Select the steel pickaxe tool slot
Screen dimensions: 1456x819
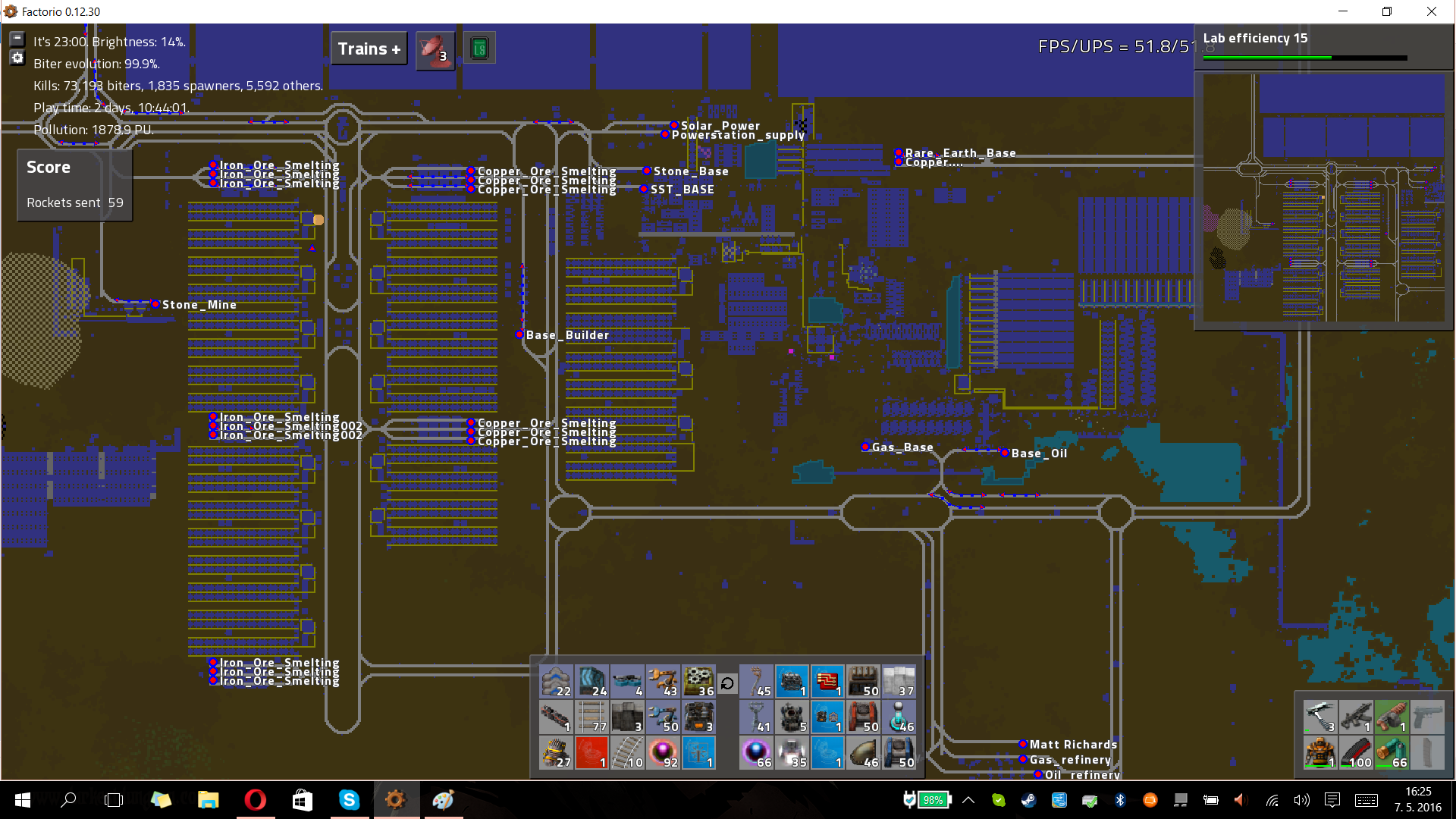click(1320, 717)
